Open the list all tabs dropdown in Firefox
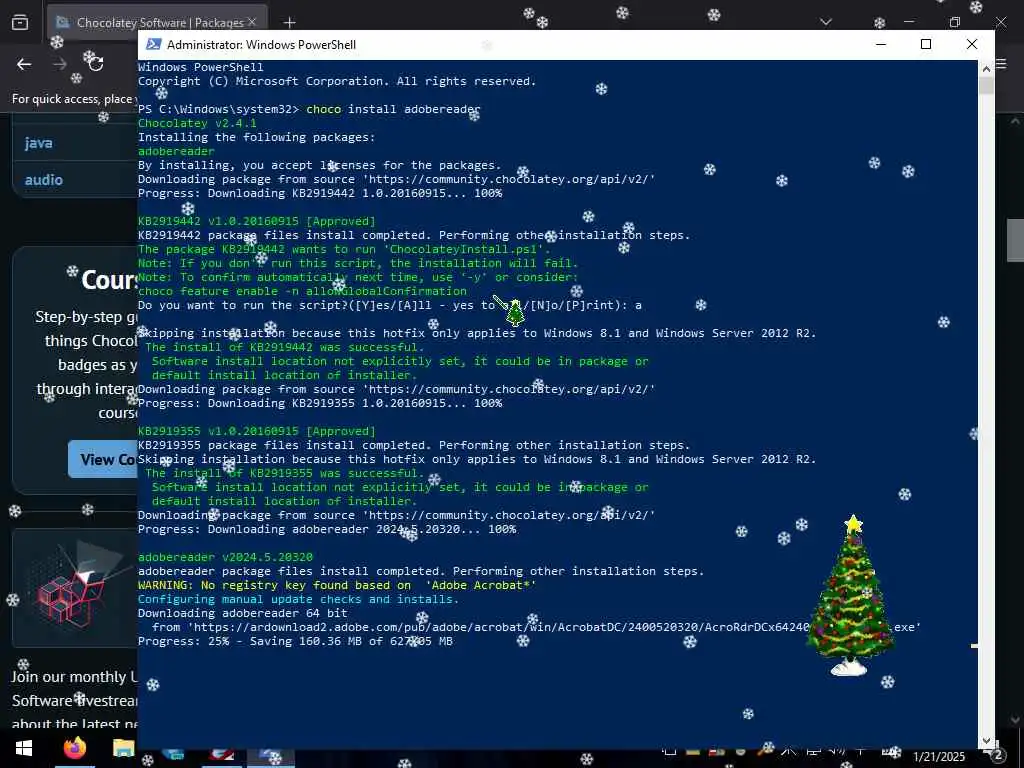 825,22
